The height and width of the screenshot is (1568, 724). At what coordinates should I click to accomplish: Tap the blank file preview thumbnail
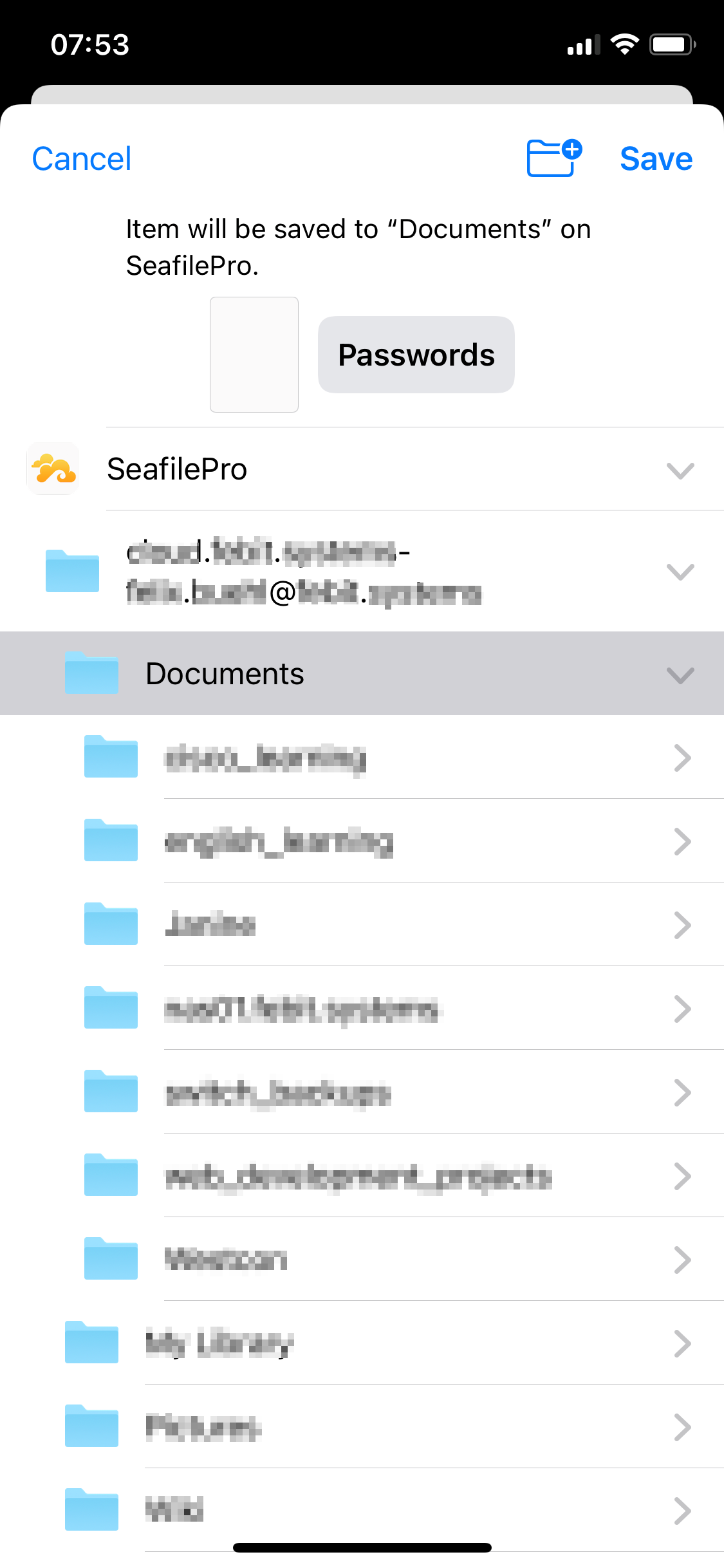[x=254, y=354]
